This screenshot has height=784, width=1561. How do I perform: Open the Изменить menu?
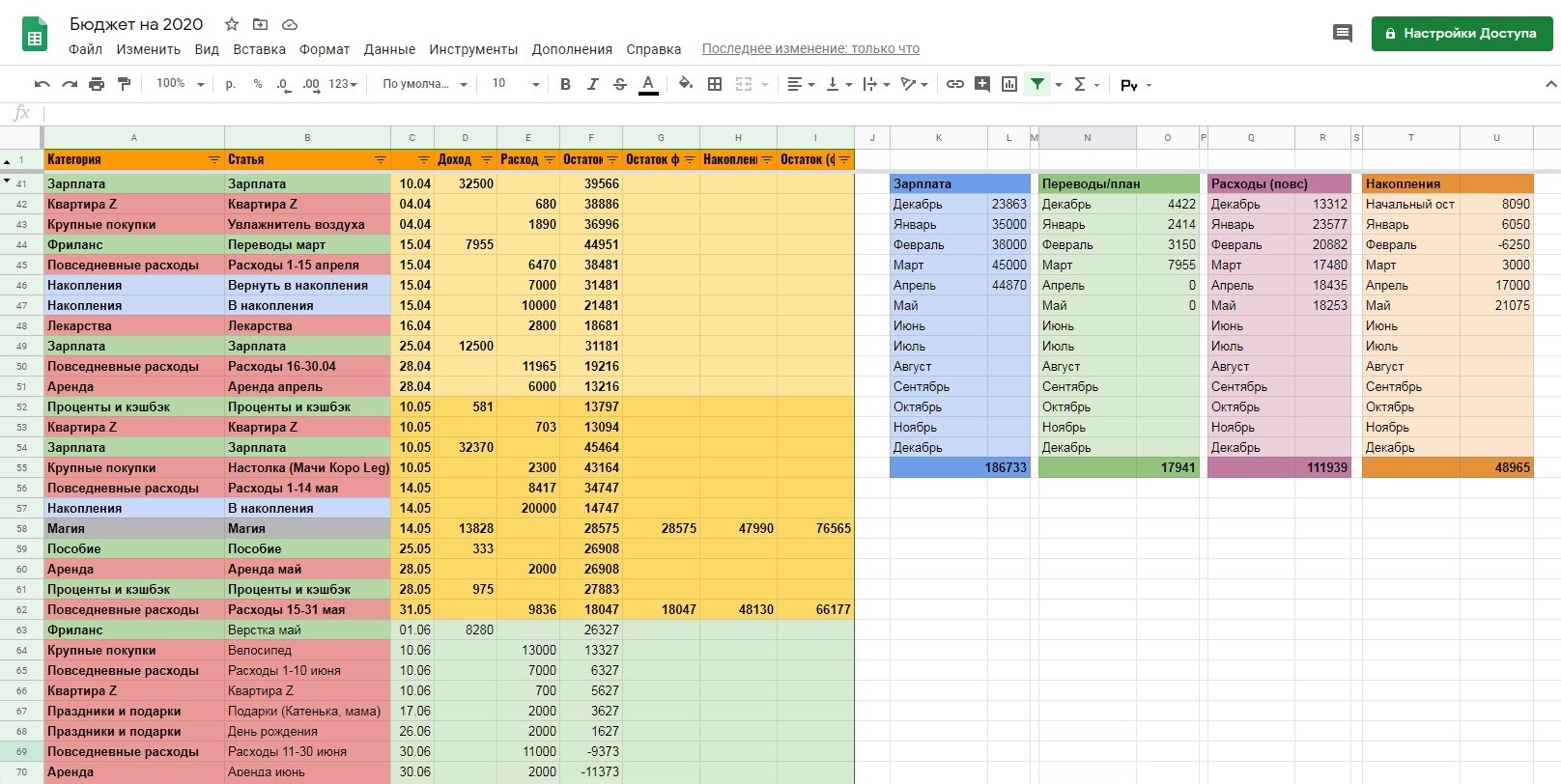[149, 49]
